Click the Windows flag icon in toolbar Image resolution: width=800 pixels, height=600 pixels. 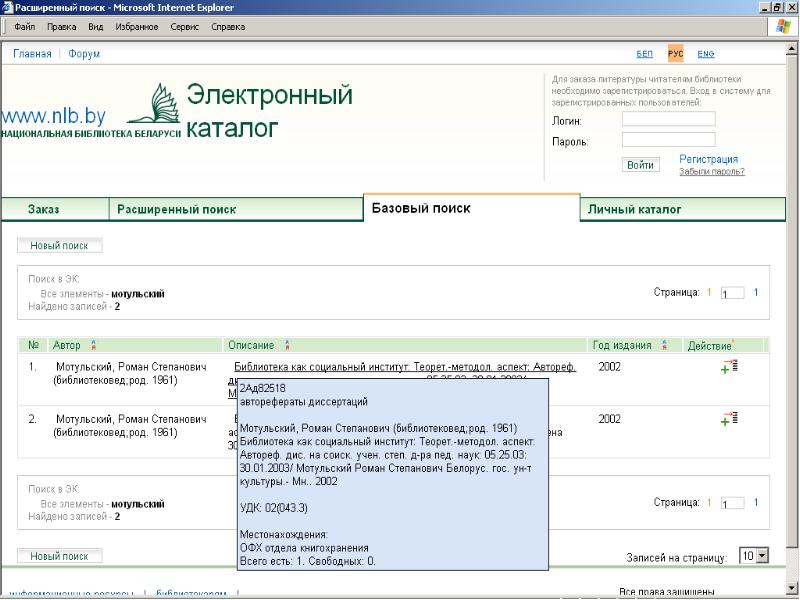point(784,27)
